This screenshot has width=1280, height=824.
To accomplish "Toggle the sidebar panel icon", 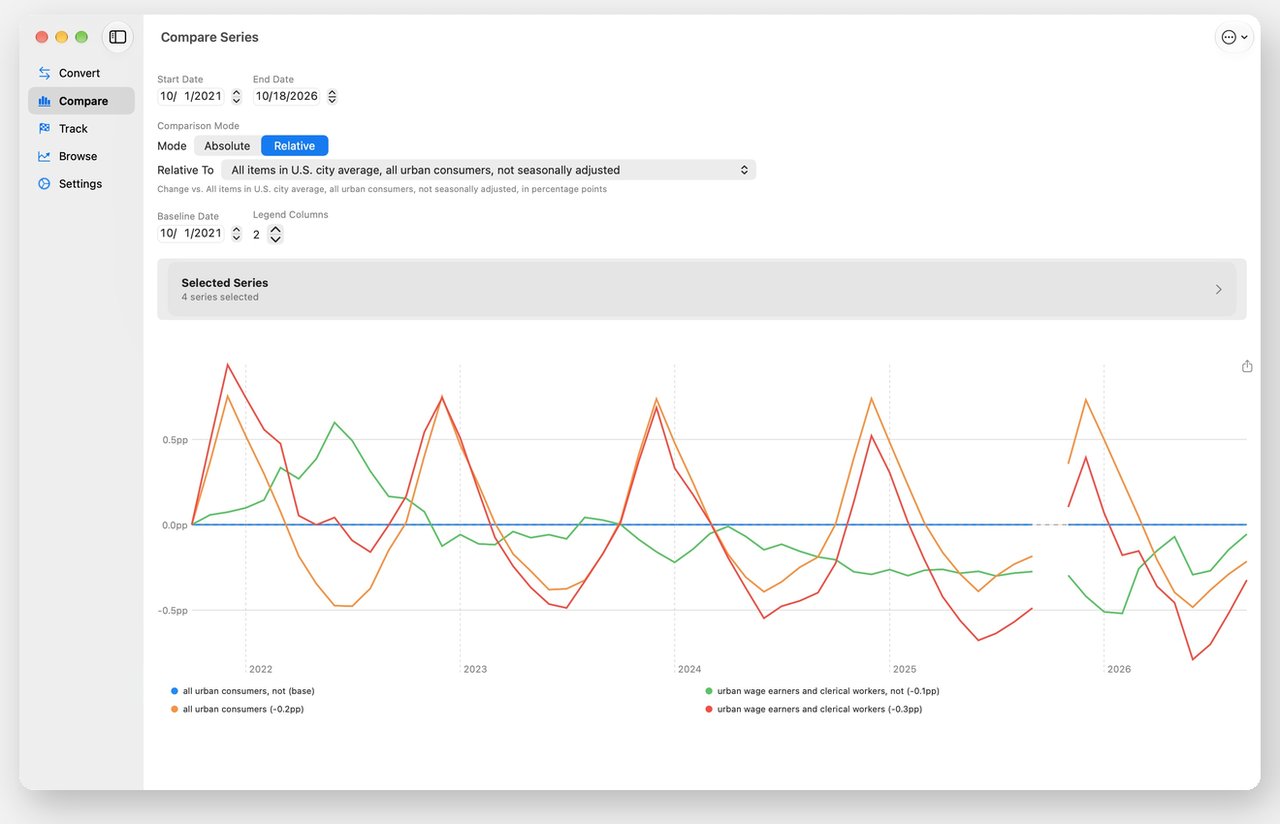I will [118, 37].
